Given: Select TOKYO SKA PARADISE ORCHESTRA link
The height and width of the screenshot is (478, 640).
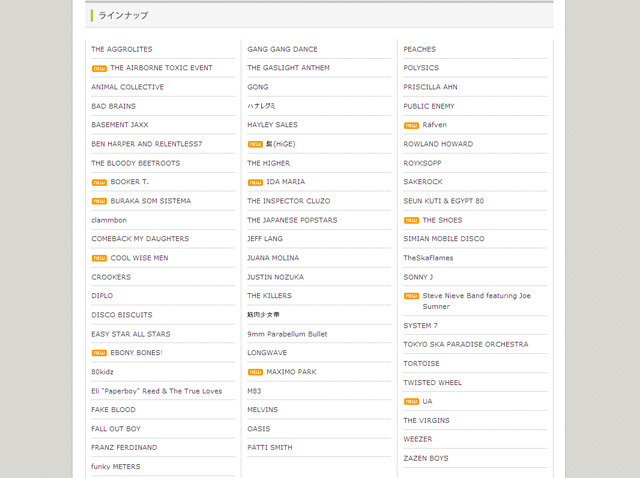Looking at the screenshot, I should pyautogui.click(x=465, y=344).
